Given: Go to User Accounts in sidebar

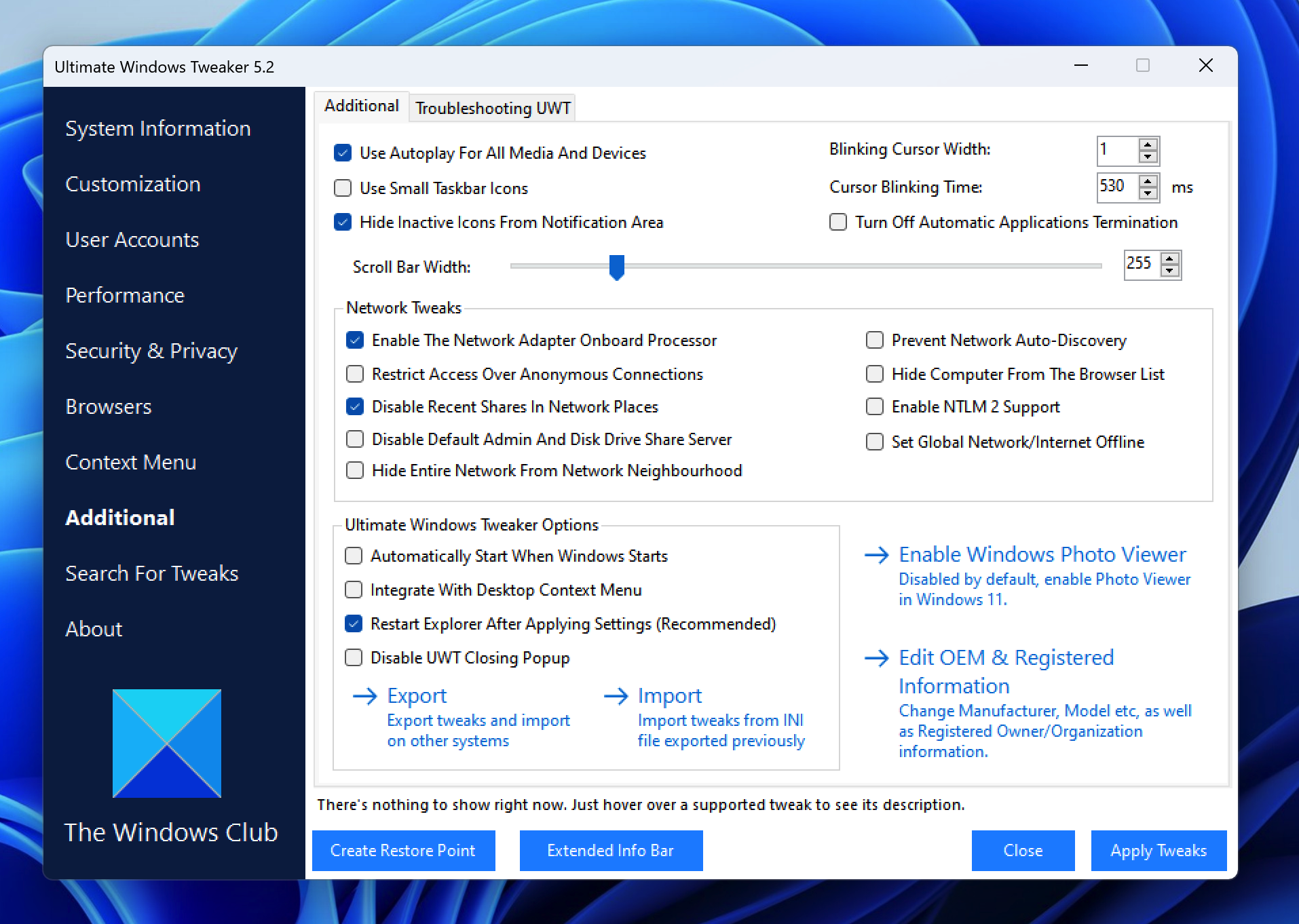Looking at the screenshot, I should click(132, 239).
